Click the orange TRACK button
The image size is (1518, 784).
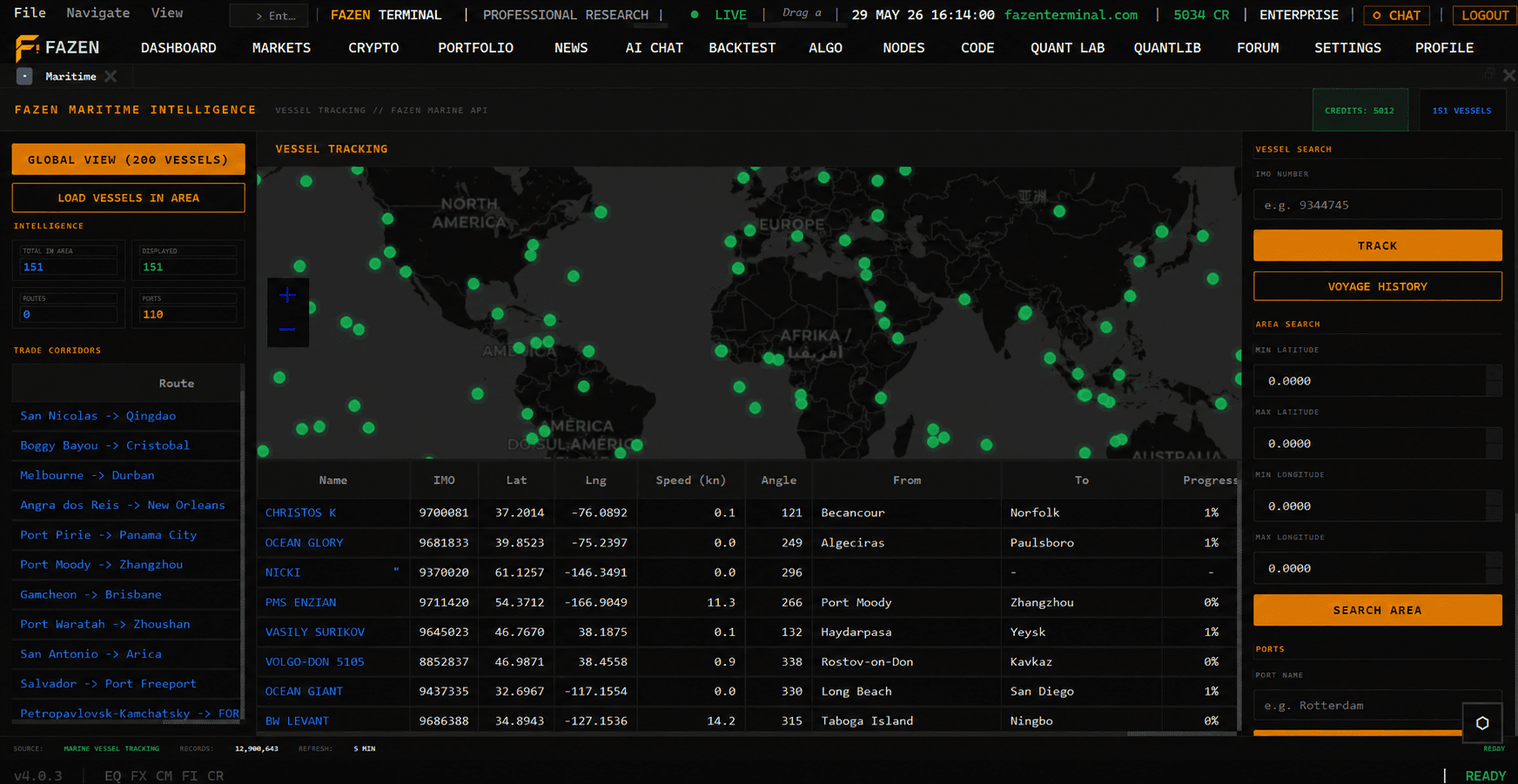pos(1377,245)
